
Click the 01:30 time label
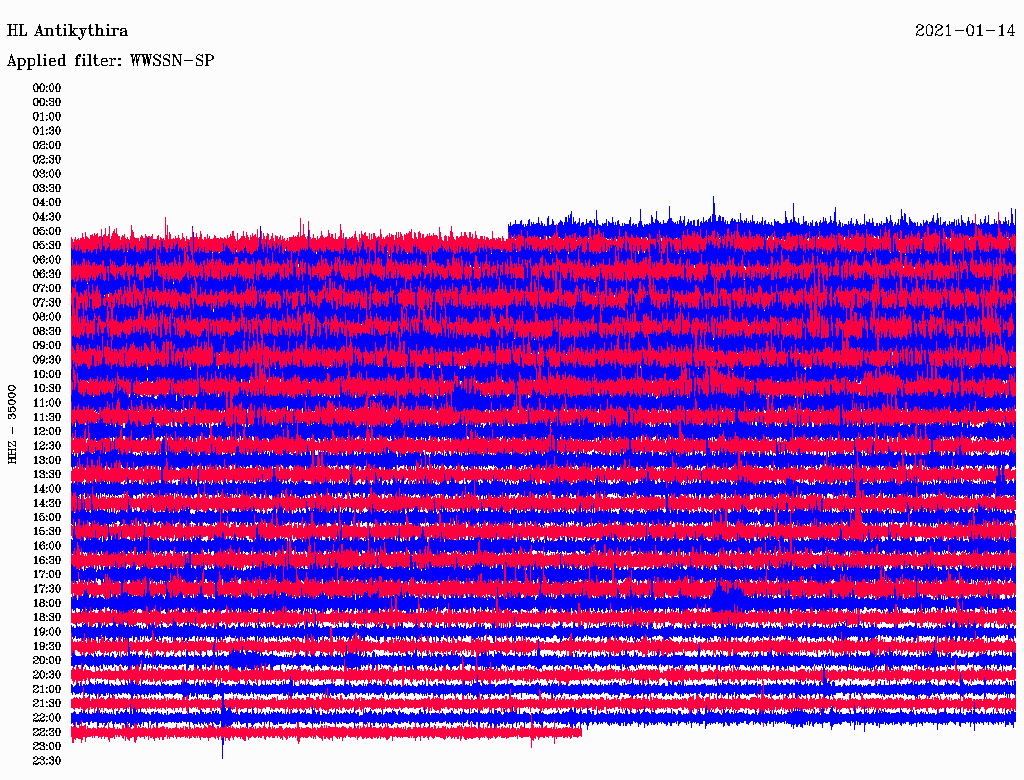click(x=47, y=131)
